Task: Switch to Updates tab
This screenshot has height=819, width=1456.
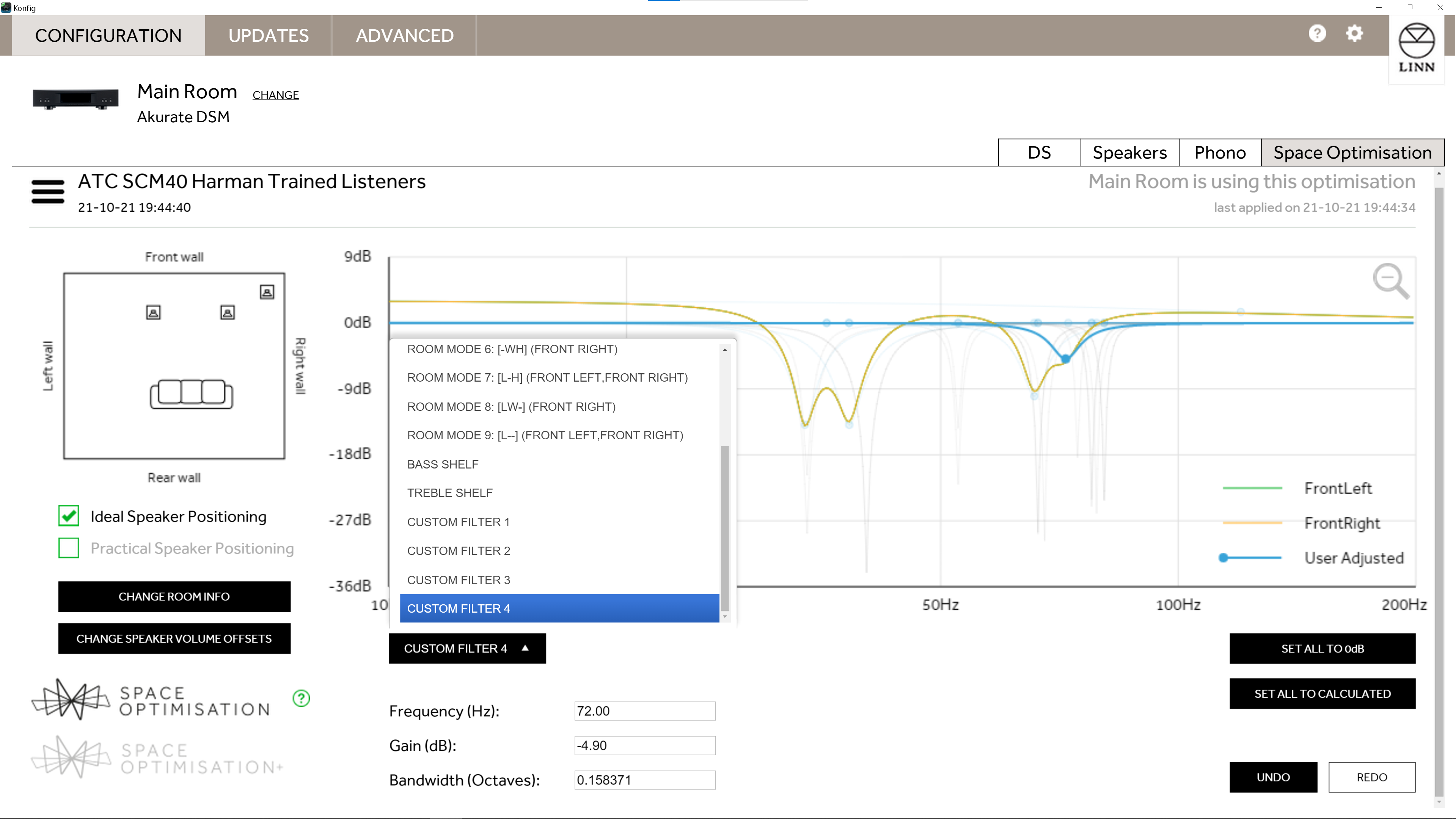Action: (269, 36)
